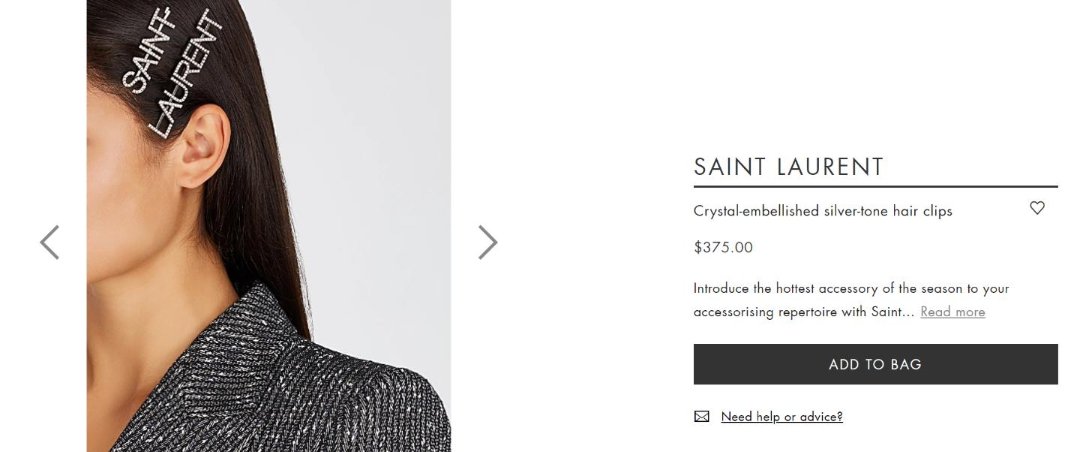Click the 'SAINT' crystal clip in the photo
Image resolution: width=1080 pixels, height=452 pixels.
click(x=150, y=50)
